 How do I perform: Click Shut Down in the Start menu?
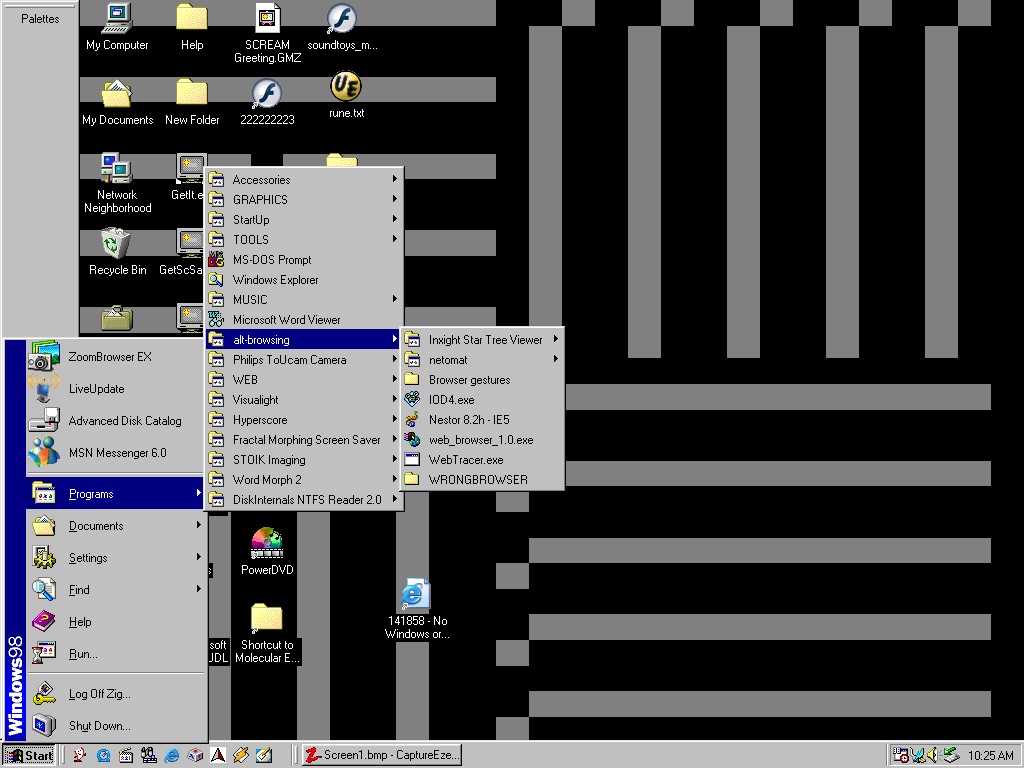point(99,726)
